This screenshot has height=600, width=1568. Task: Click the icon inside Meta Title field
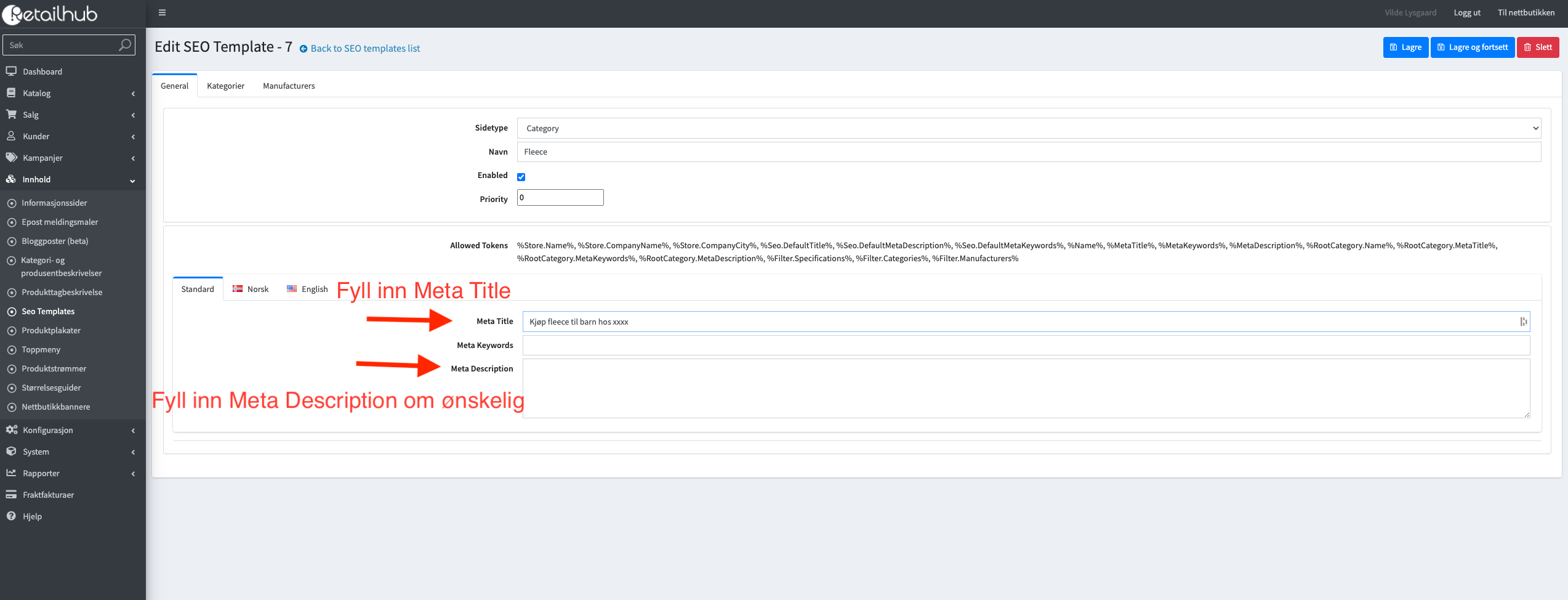click(1523, 322)
